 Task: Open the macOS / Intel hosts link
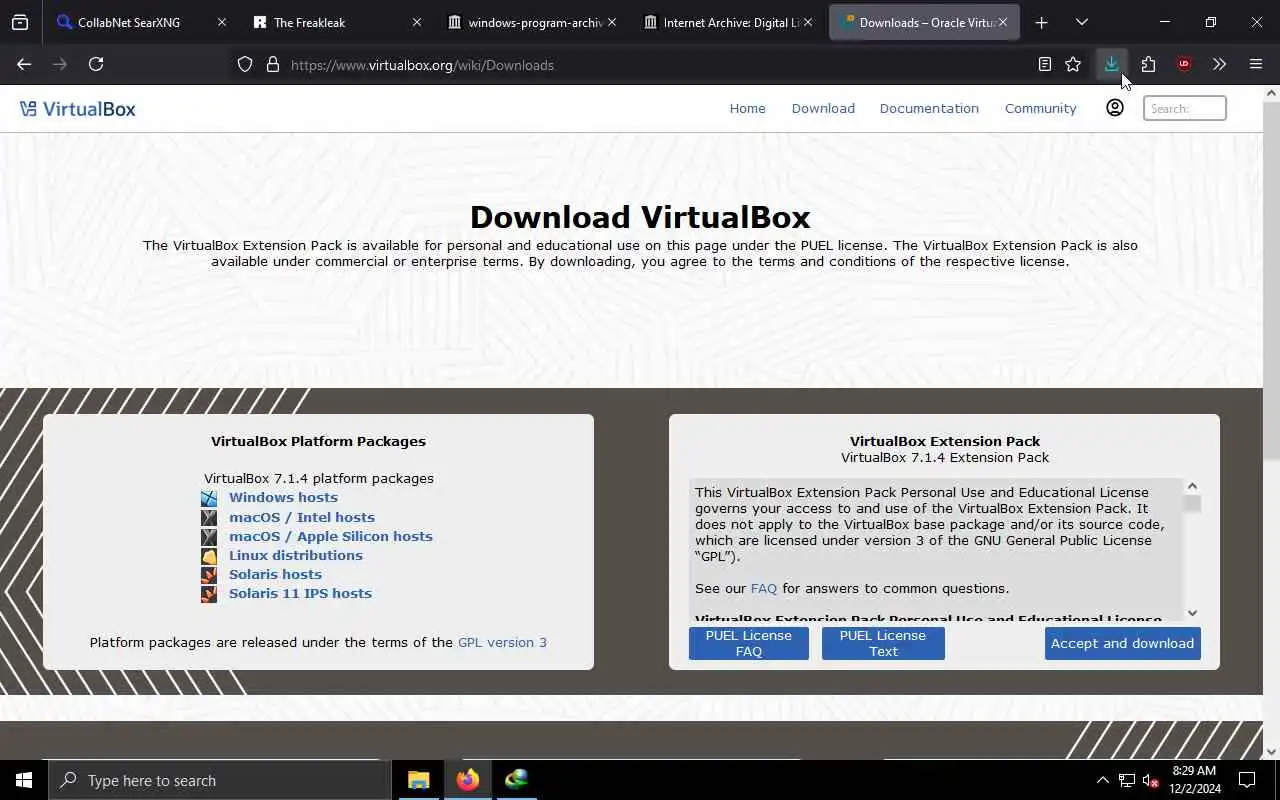point(302,517)
